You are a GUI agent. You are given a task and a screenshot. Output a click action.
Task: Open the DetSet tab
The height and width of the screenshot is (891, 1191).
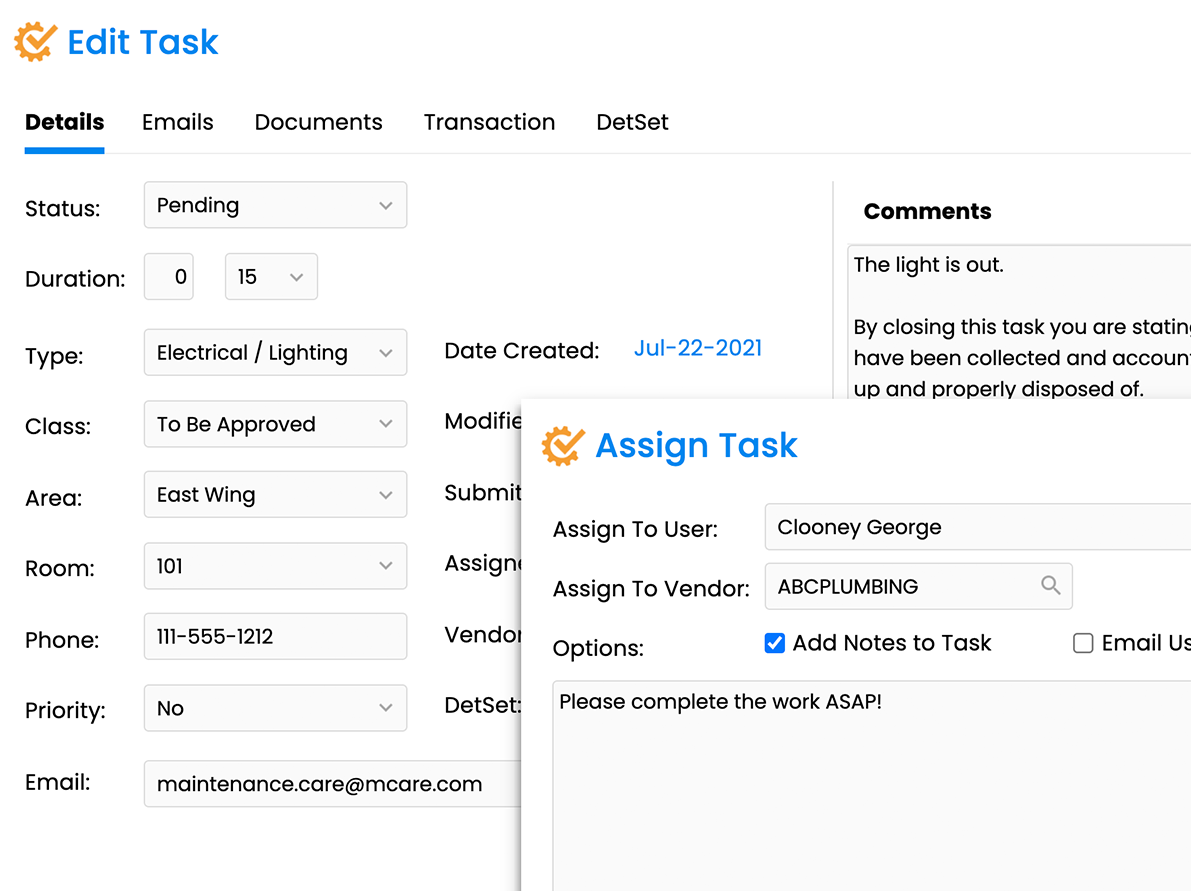point(632,122)
